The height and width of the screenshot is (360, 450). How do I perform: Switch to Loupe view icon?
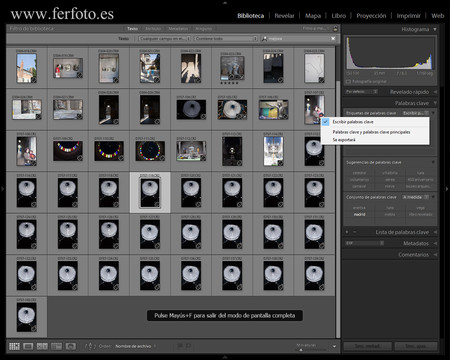(x=28, y=346)
